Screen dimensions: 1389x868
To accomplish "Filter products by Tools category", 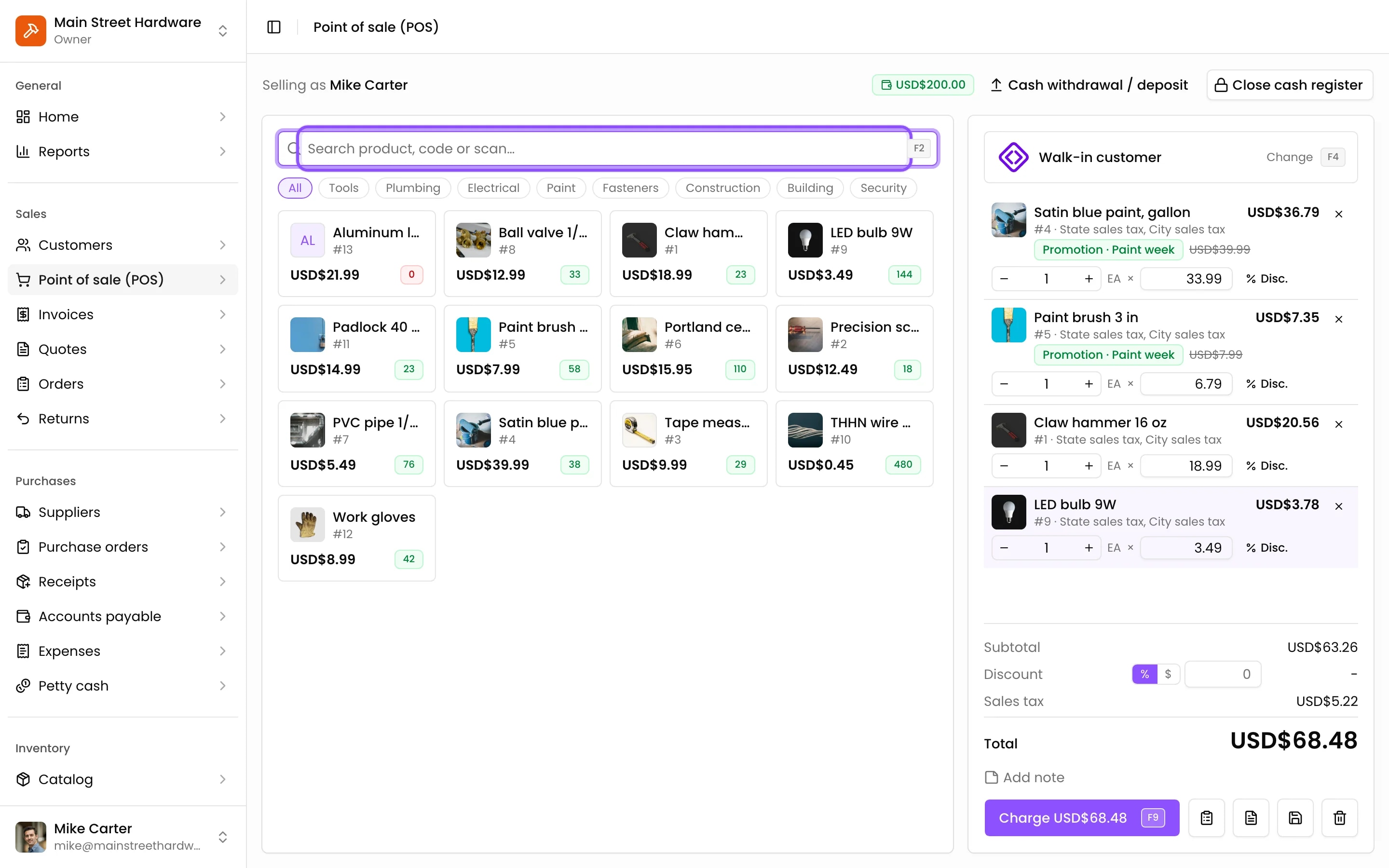I will 343,188.
